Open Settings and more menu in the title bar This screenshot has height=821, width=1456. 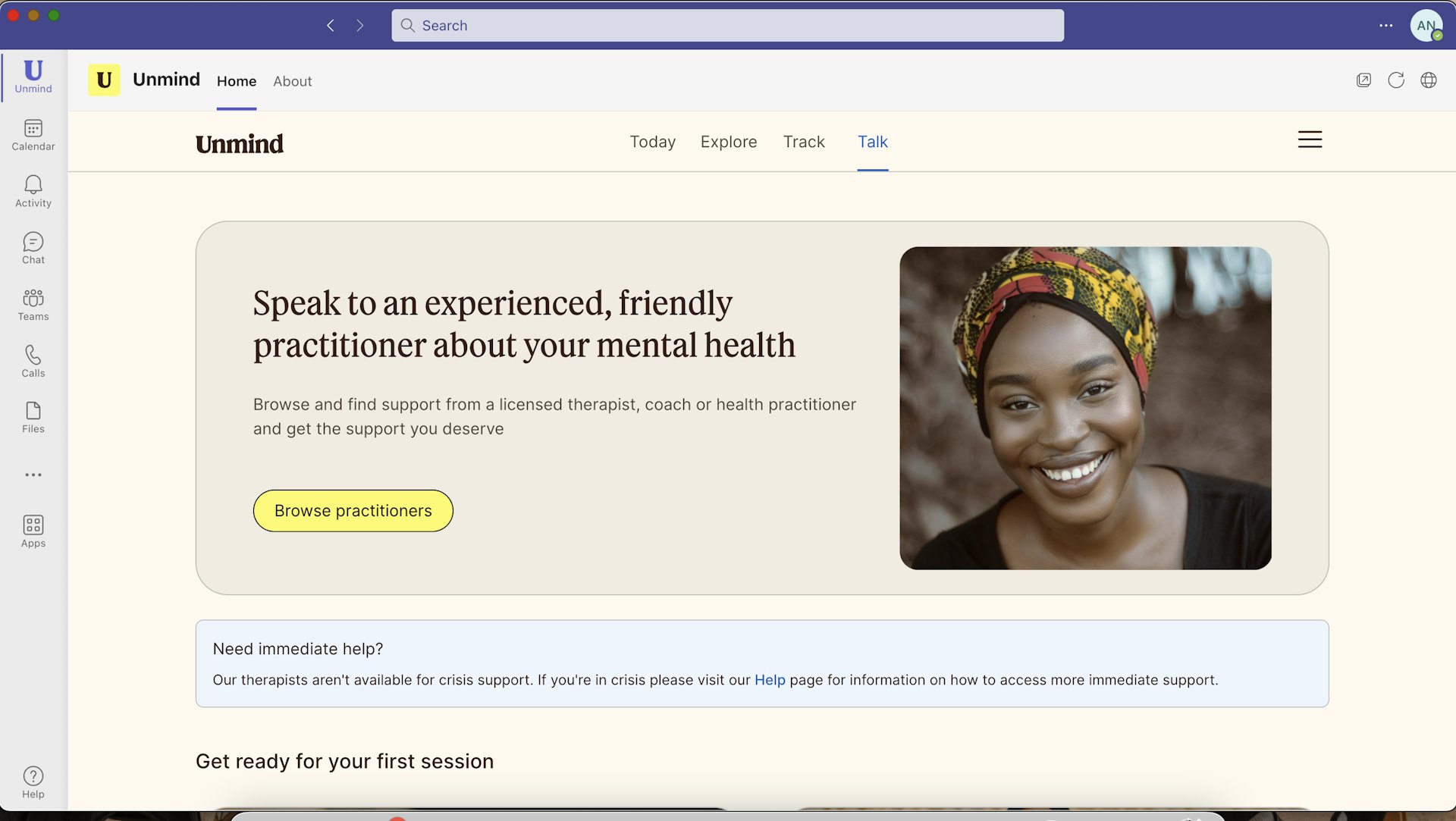(1385, 26)
